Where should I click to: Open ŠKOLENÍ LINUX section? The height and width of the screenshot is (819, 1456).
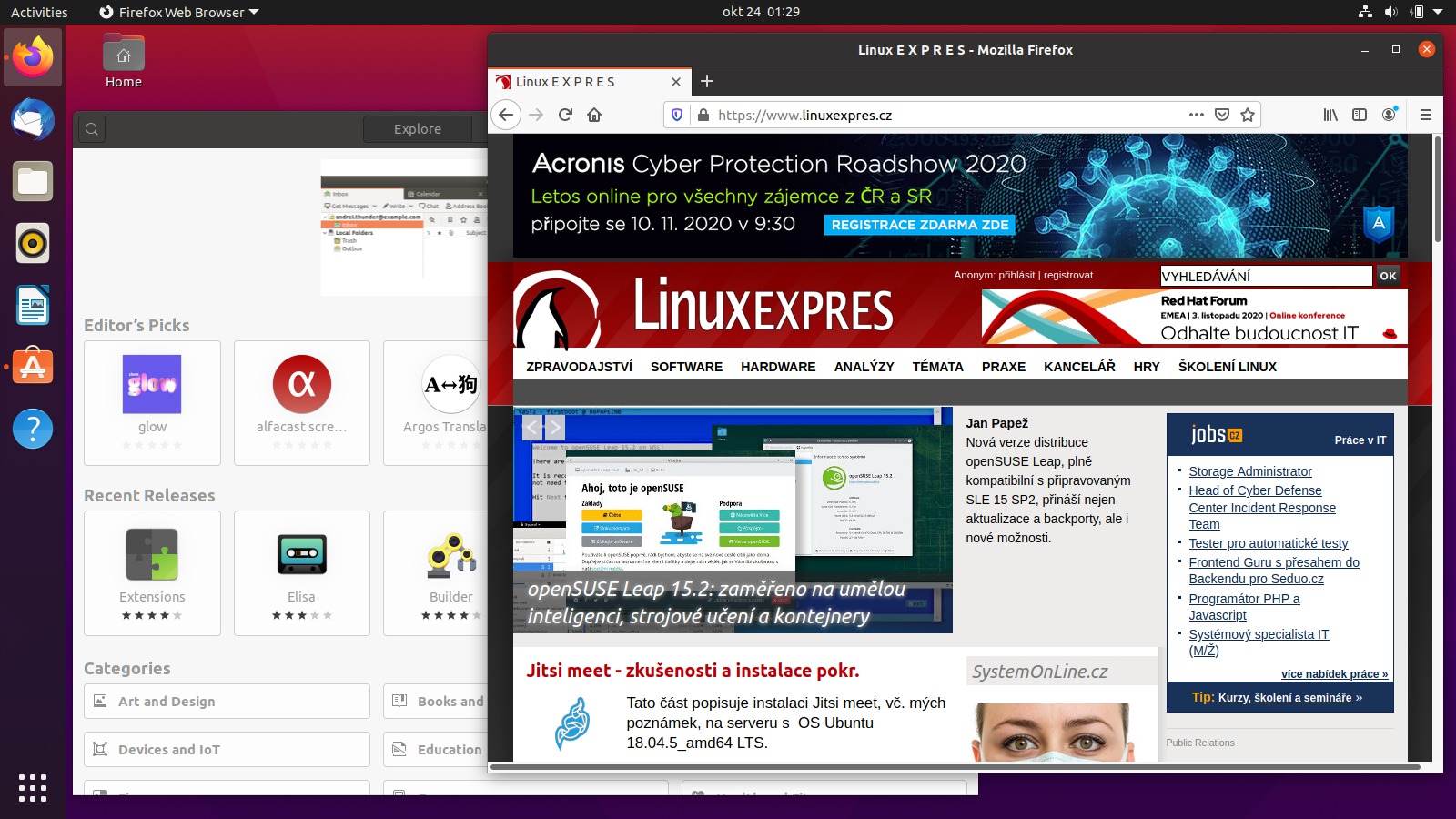(x=1227, y=367)
